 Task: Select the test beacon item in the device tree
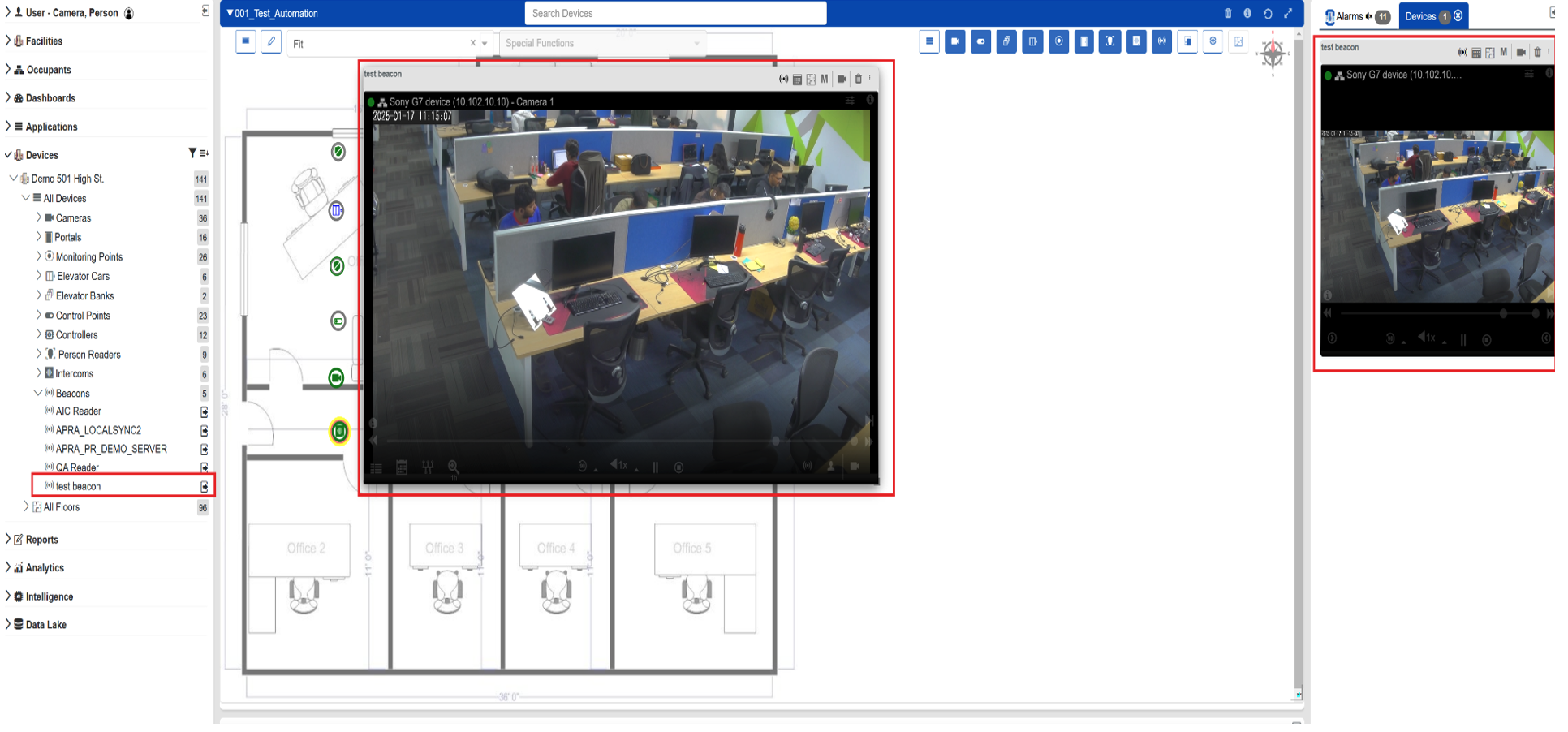pos(76,486)
